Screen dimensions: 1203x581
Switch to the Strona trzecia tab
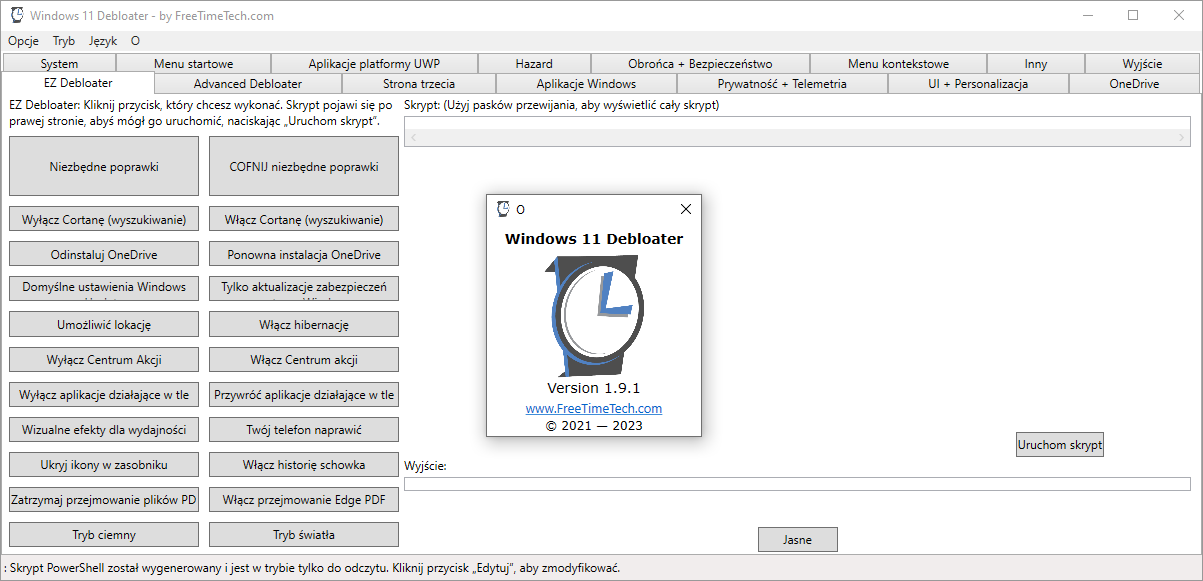(419, 84)
